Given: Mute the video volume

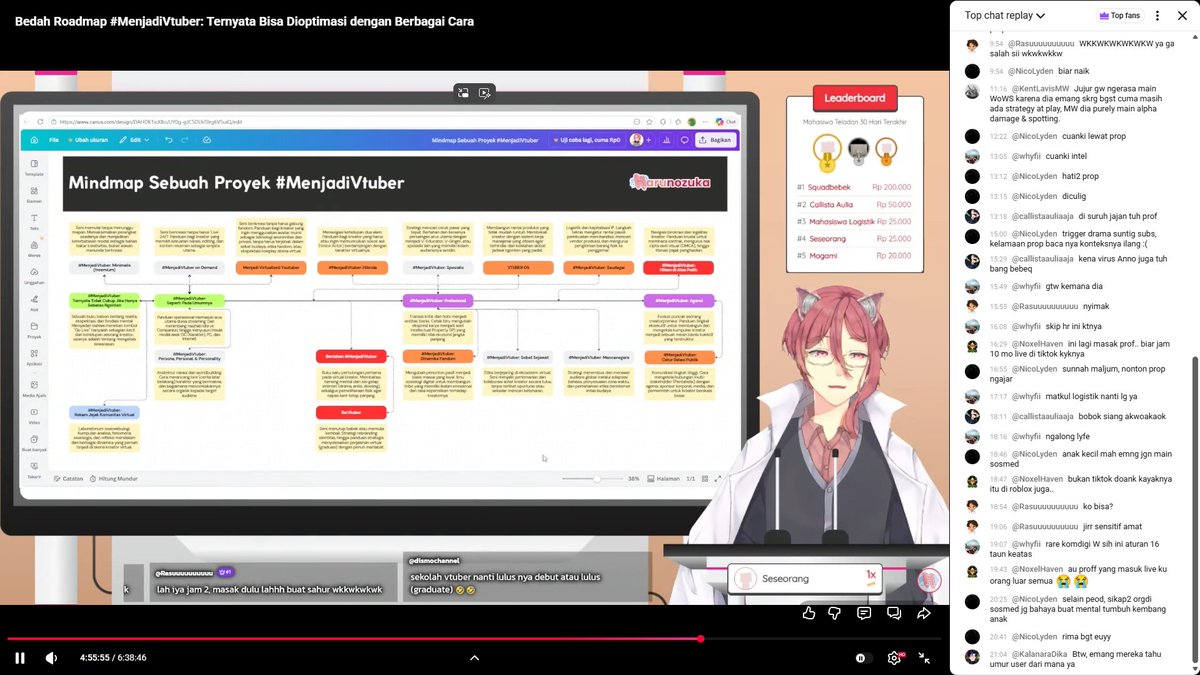Looking at the screenshot, I should [x=51, y=658].
